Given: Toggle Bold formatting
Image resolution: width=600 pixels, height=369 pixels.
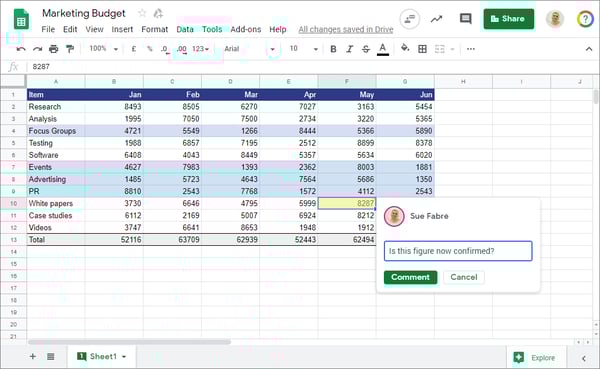Looking at the screenshot, I should [333, 49].
